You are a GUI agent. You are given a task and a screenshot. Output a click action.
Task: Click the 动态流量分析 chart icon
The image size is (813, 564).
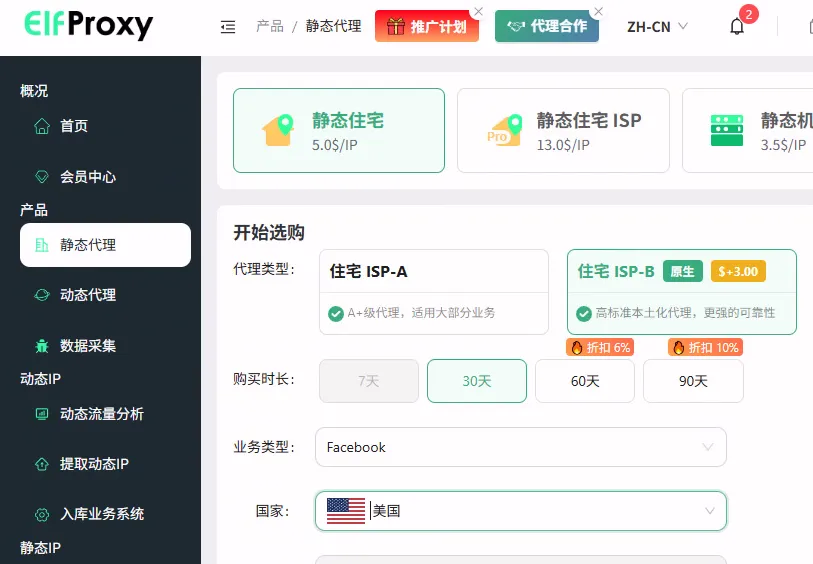click(42, 414)
